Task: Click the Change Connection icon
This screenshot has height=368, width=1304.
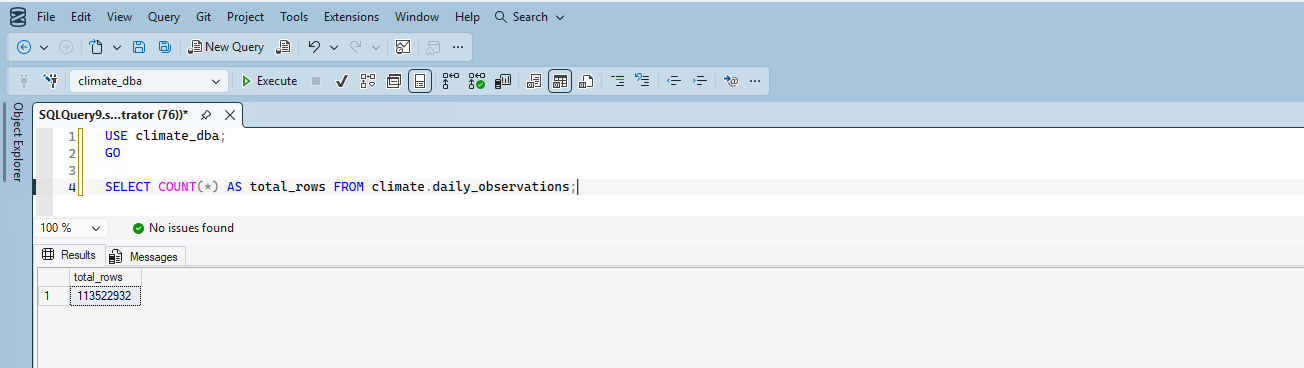Action: pos(51,81)
